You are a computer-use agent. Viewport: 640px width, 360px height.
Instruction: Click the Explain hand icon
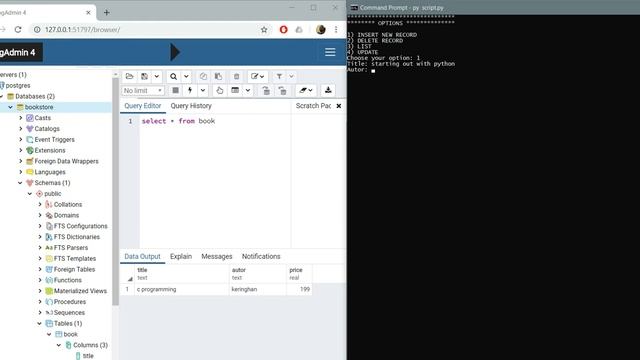pos(220,90)
